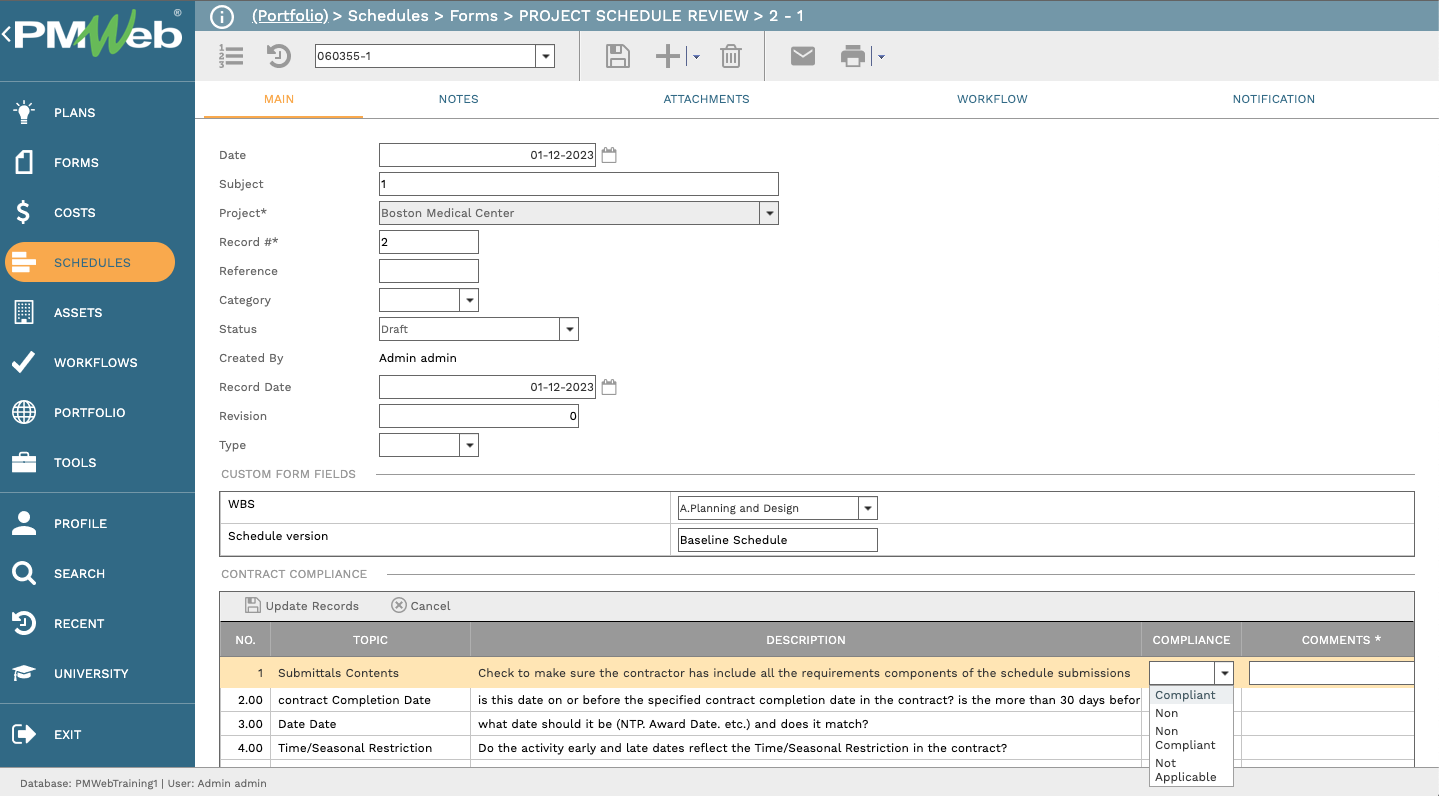Save the record with the floppy disk icon
The image size is (1439, 796).
618,56
